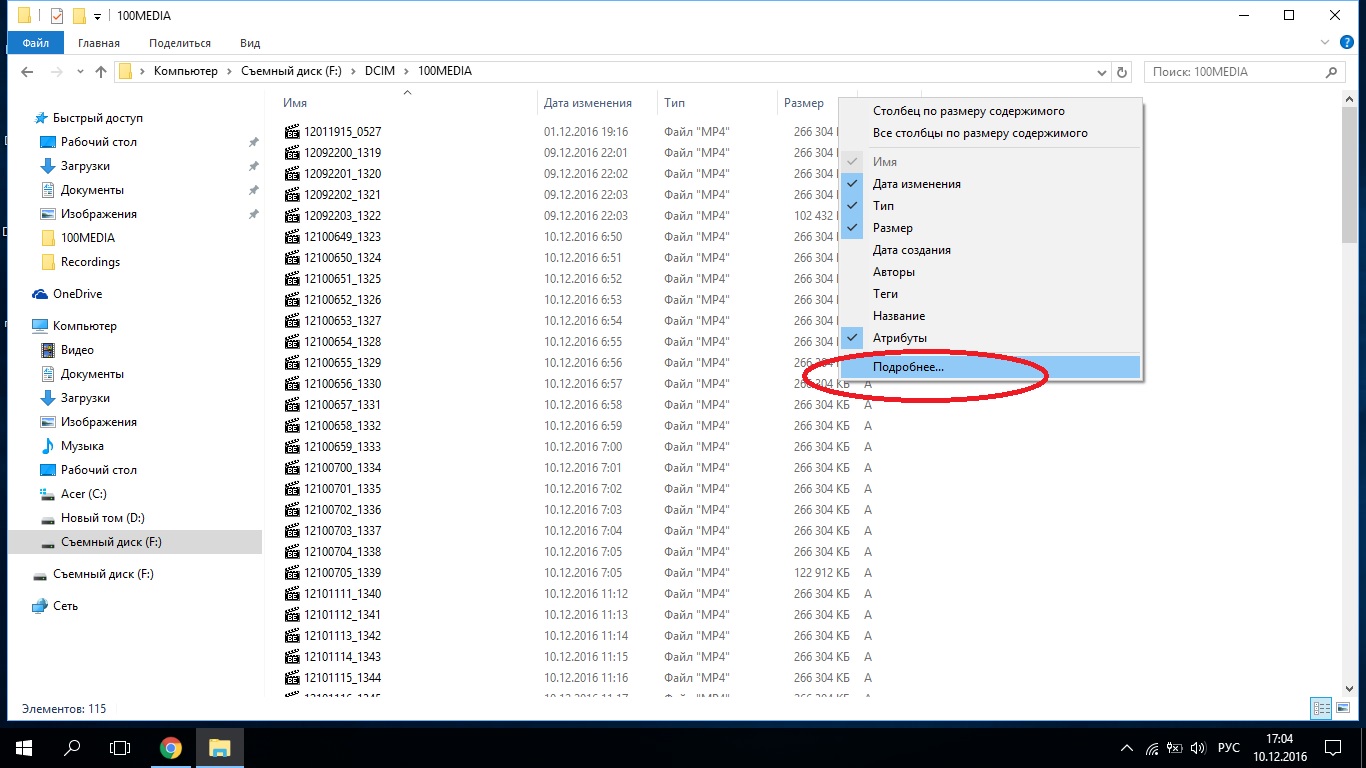Image resolution: width=1366 pixels, height=768 pixels.
Task: Switch to large thumbnails view icon
Action: coord(1342,708)
